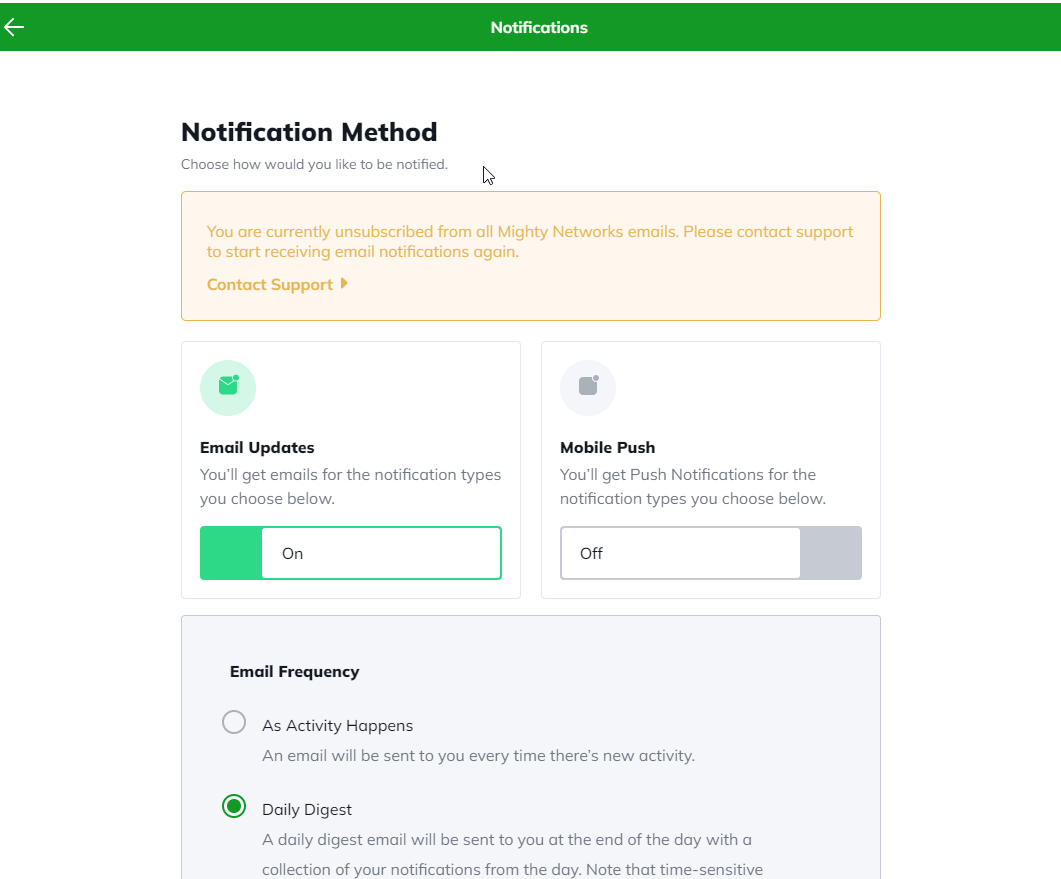Click the Notifications title in the header bar
This screenshot has height=879, width=1061.
tap(539, 27)
